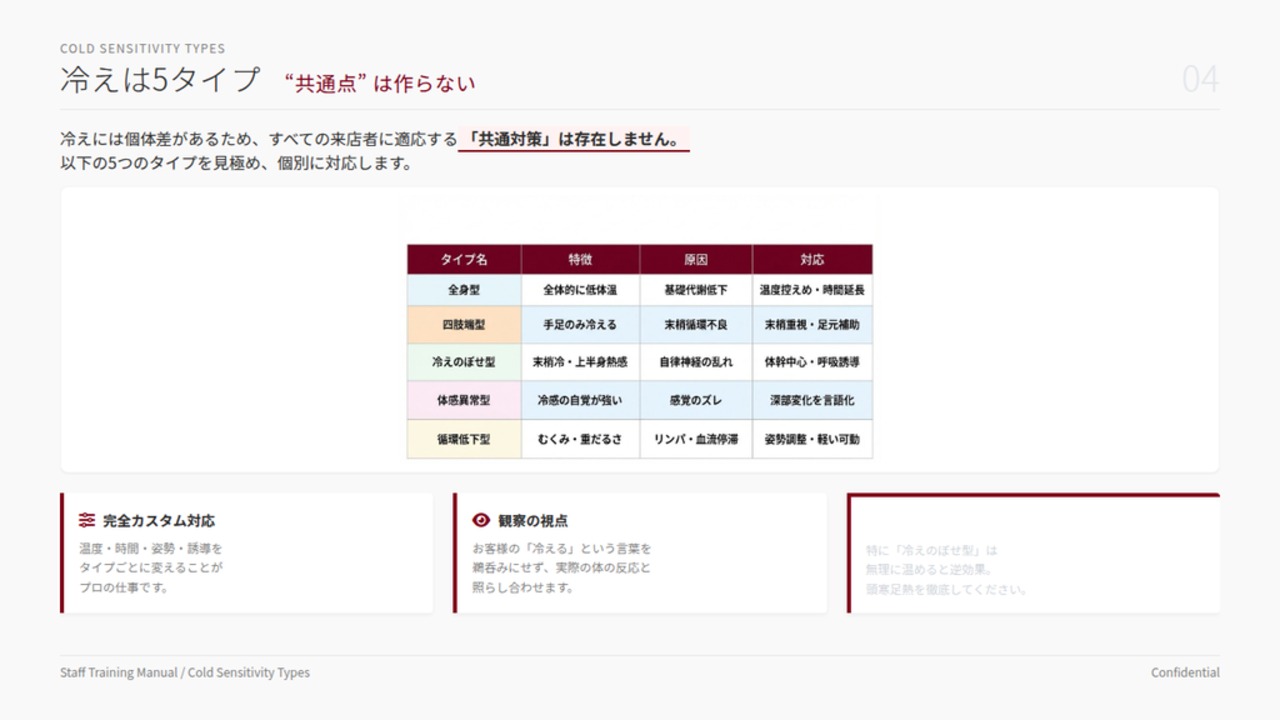Select the タイプ名 table header
The width and height of the screenshot is (1280, 720).
click(x=464, y=259)
